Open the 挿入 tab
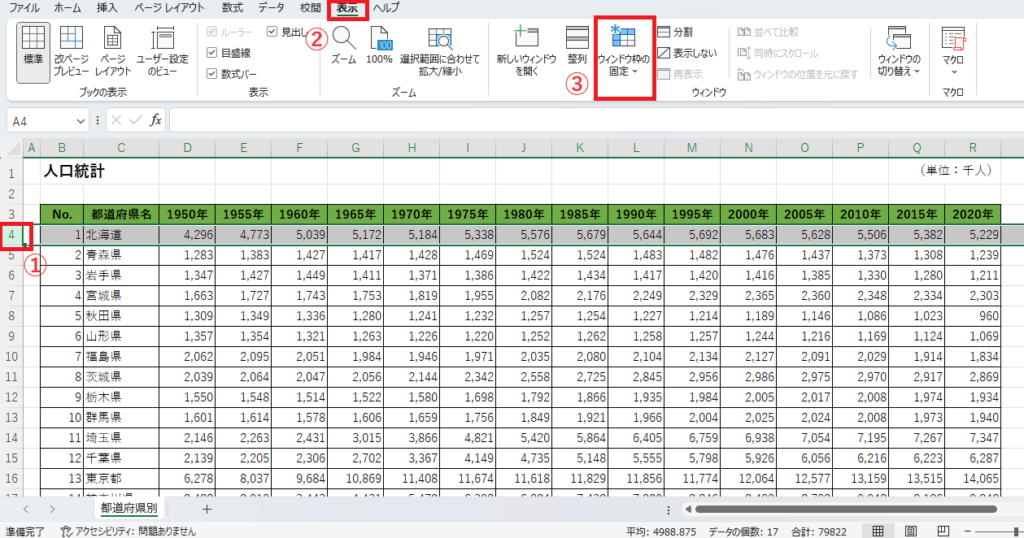The height and width of the screenshot is (538, 1024). [107, 8]
